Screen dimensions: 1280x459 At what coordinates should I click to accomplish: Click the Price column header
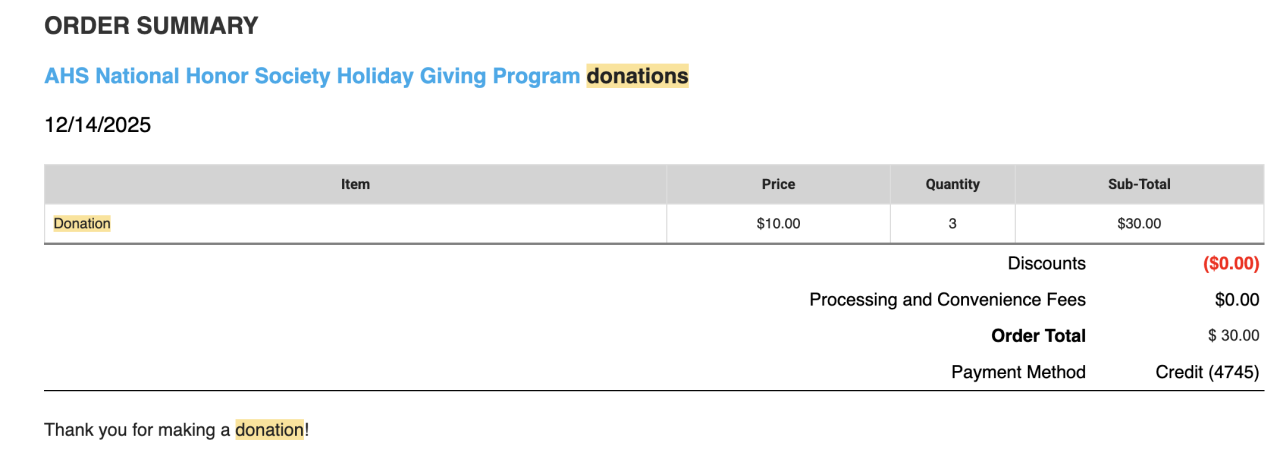pyautogui.click(x=778, y=184)
